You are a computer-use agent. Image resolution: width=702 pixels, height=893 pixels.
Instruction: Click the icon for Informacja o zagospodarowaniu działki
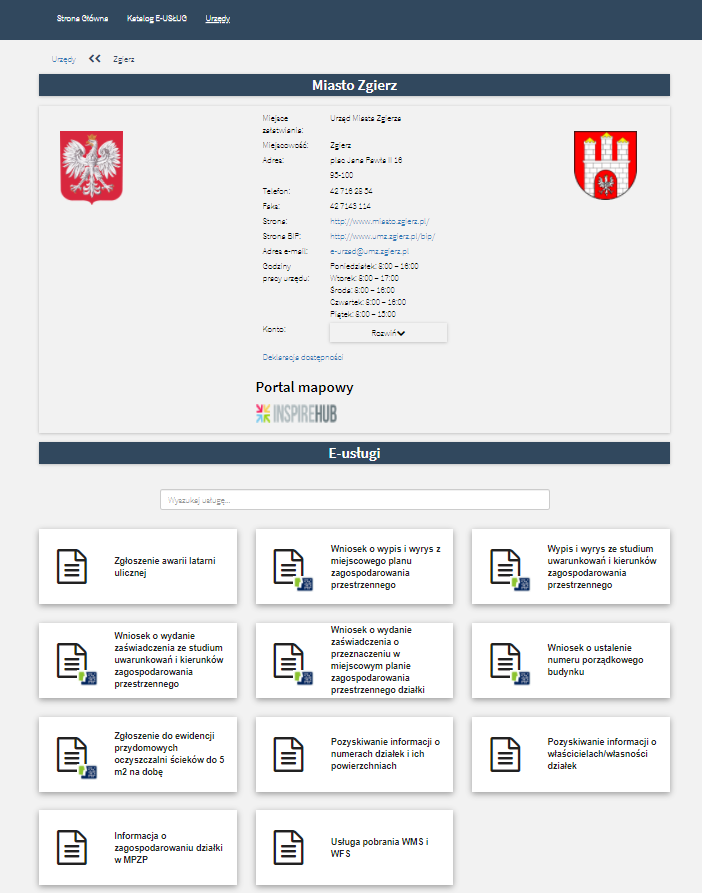pyautogui.click(x=70, y=847)
